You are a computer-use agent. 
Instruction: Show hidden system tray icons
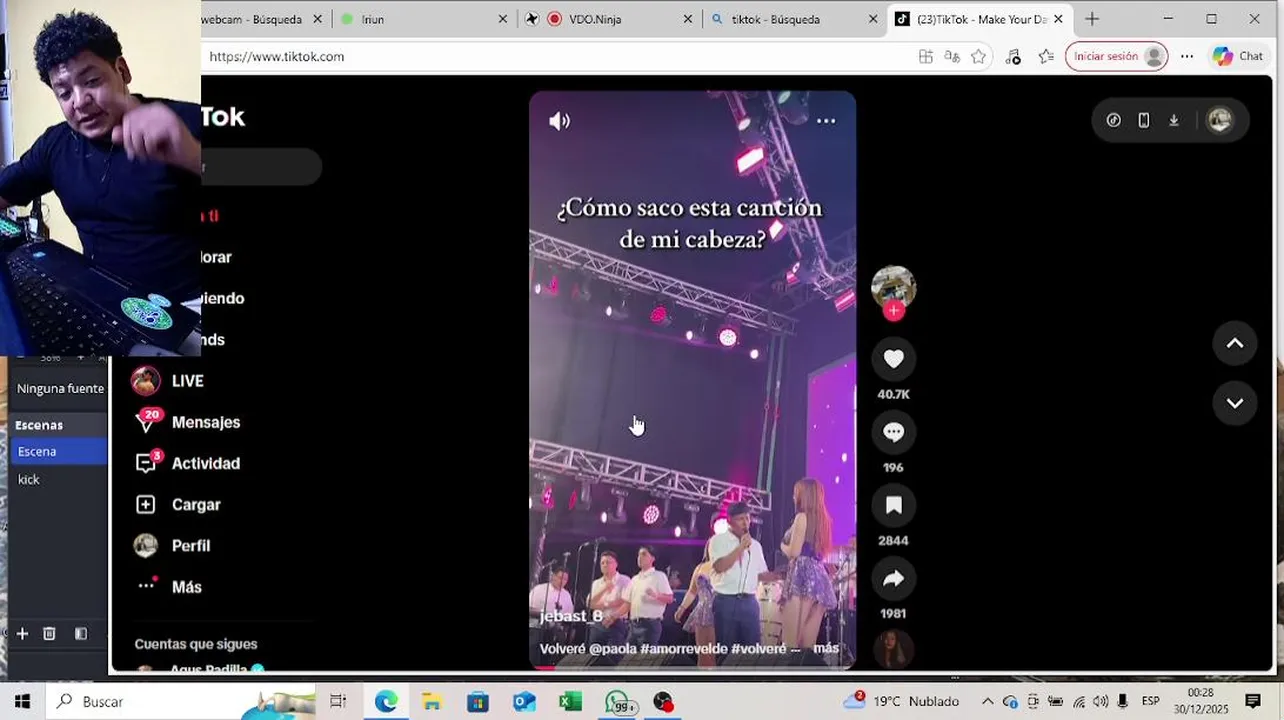[x=987, y=702]
